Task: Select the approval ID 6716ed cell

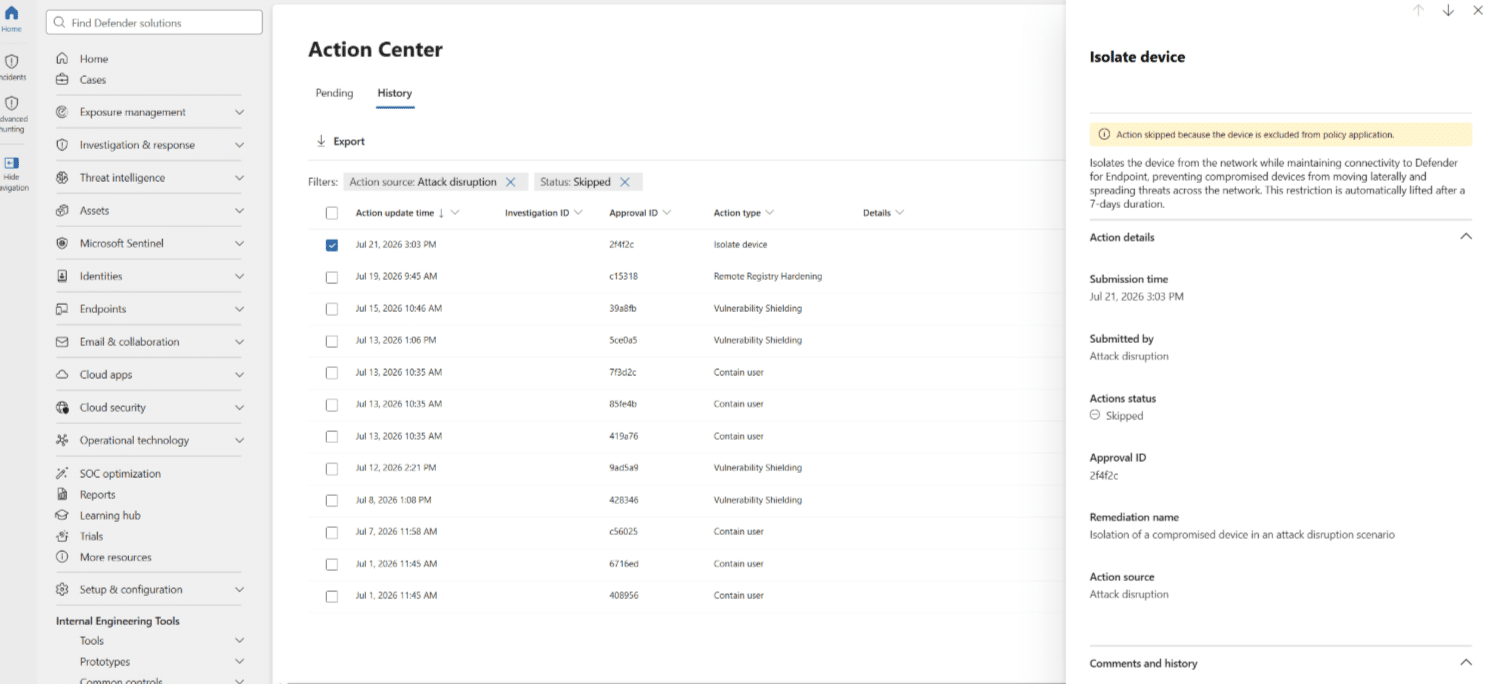Action: [623, 564]
